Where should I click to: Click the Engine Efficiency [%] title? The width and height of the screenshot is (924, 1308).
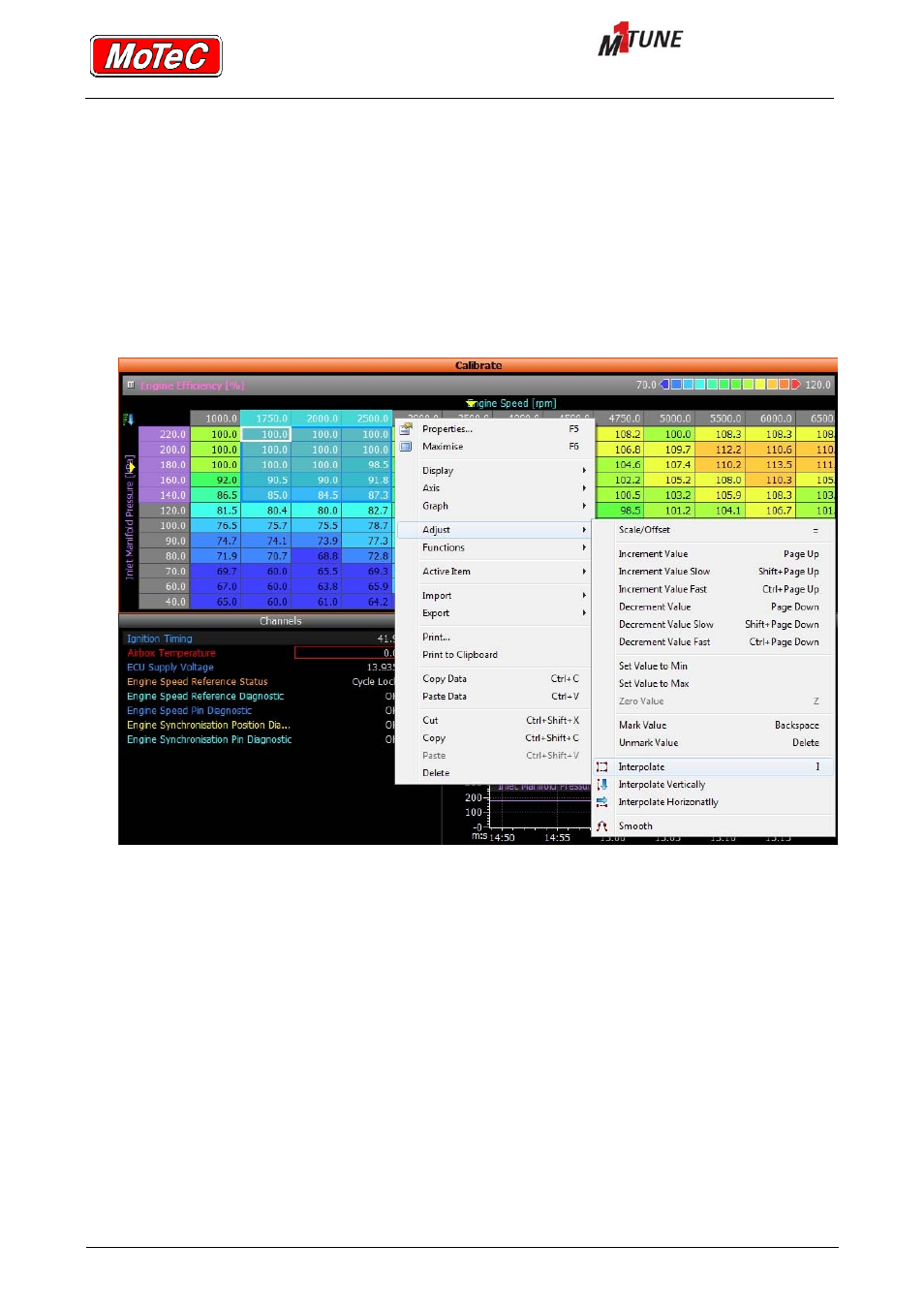point(192,386)
